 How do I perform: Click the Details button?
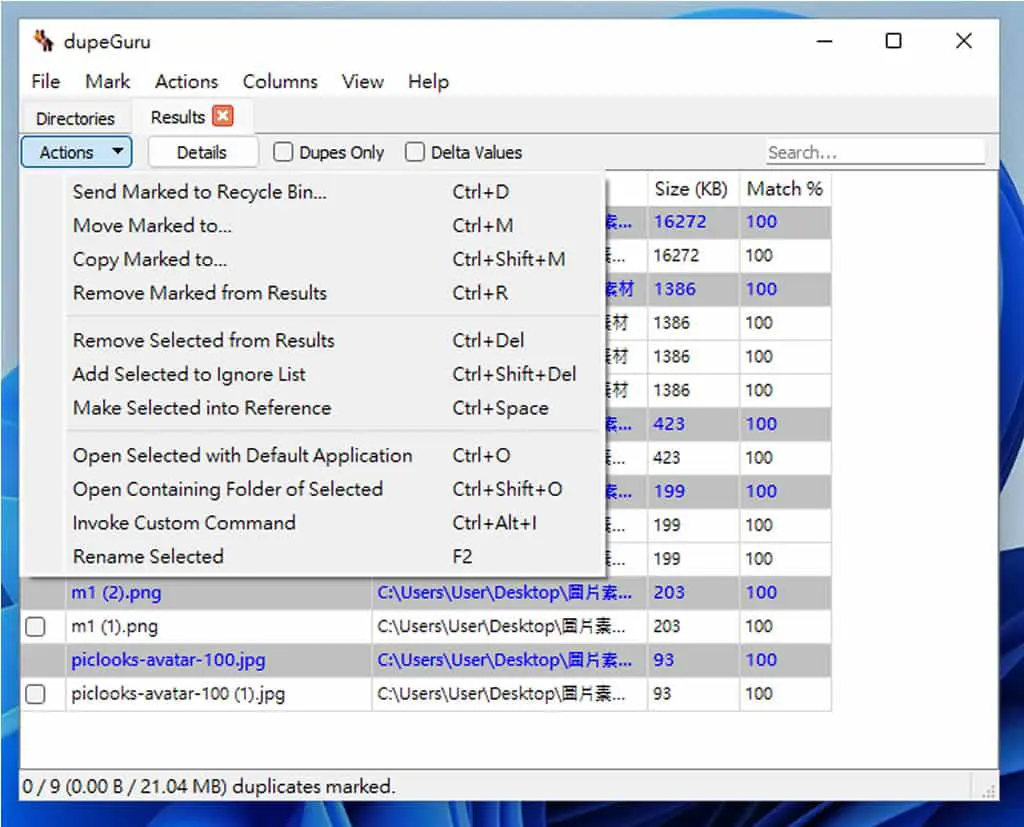[202, 152]
